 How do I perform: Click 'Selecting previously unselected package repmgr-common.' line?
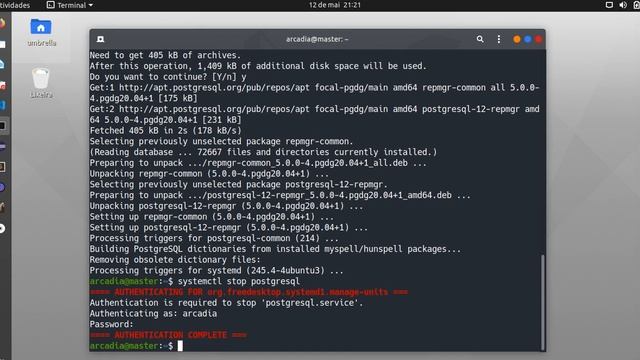221,141
